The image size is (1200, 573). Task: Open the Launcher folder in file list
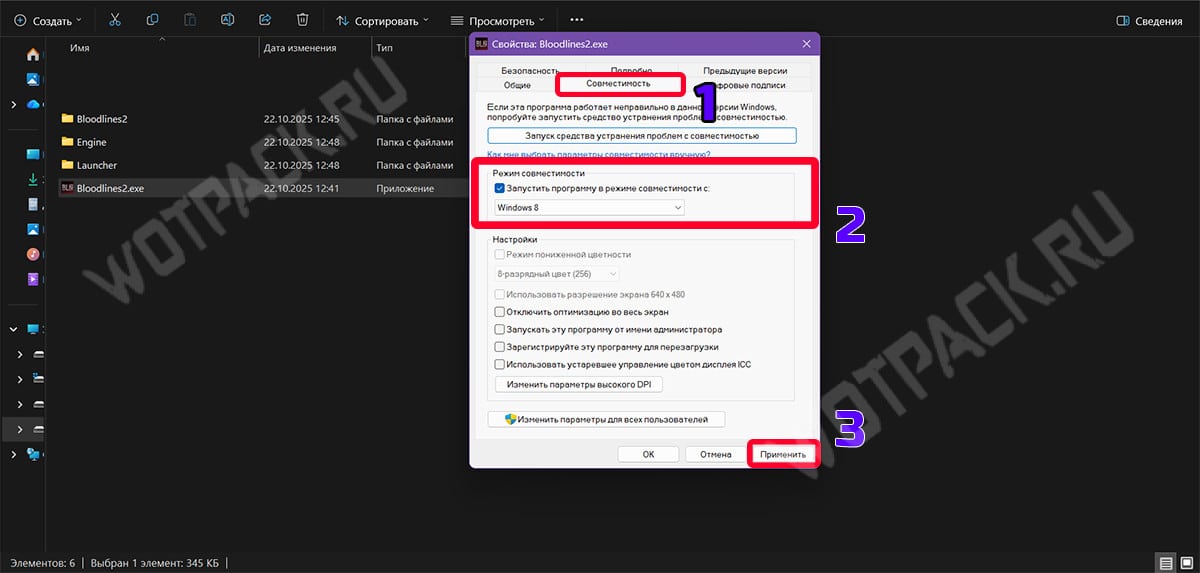[96, 165]
